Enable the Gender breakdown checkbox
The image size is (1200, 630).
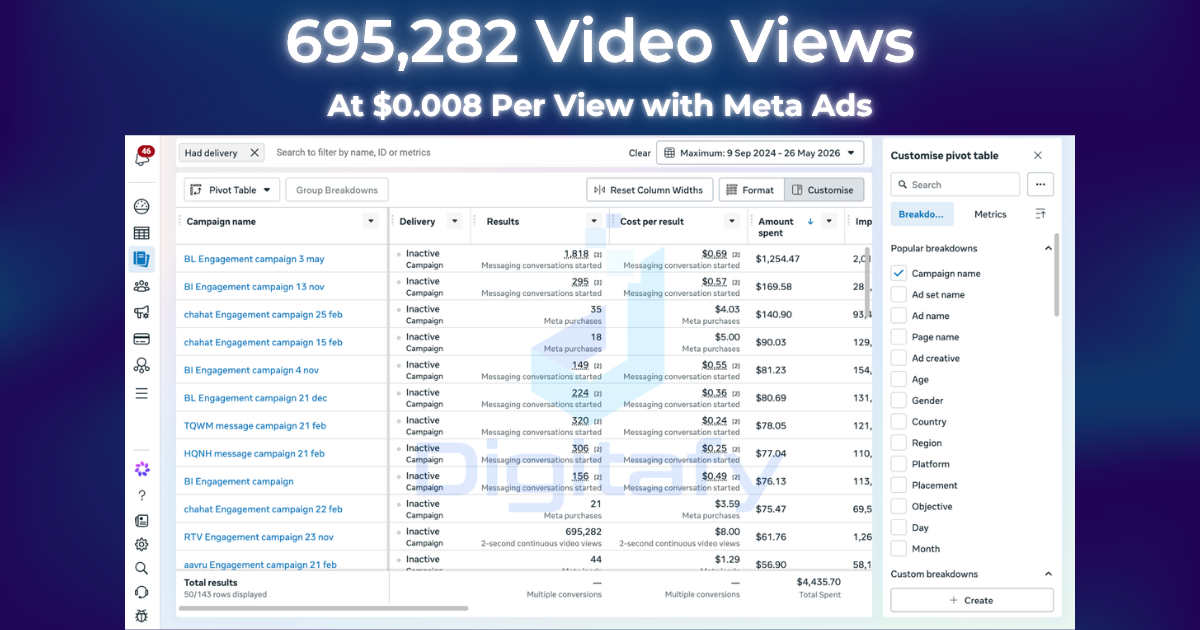(898, 400)
